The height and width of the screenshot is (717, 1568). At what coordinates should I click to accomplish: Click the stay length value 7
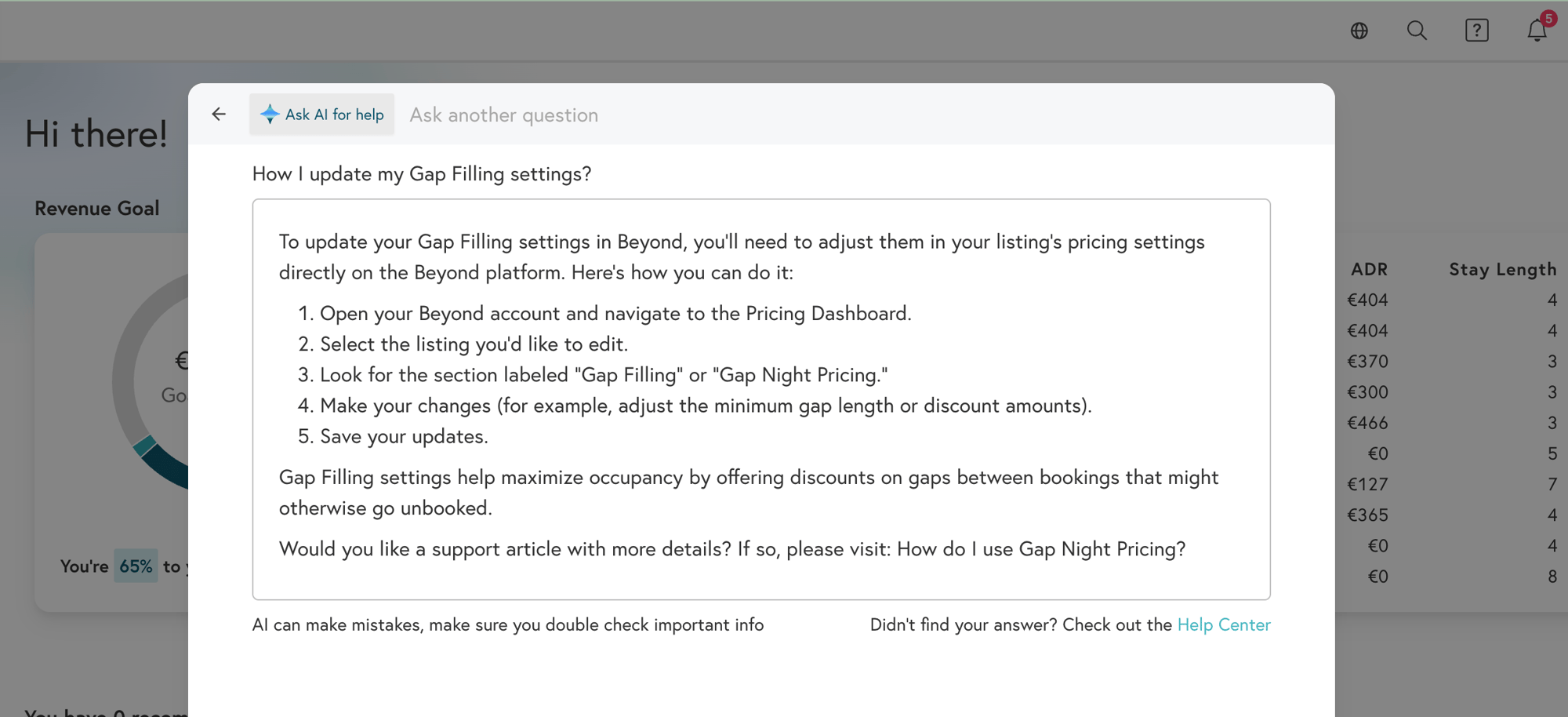[x=1552, y=485]
